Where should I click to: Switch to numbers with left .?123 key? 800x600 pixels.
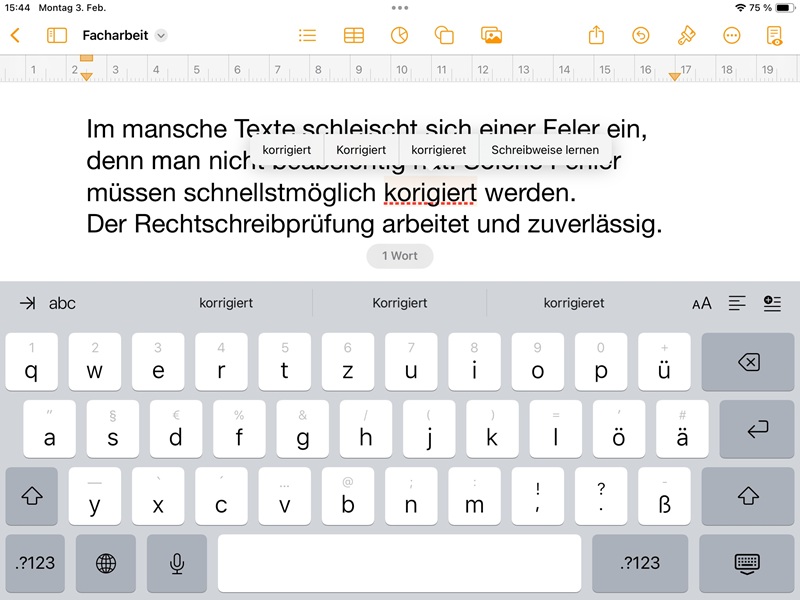35,563
